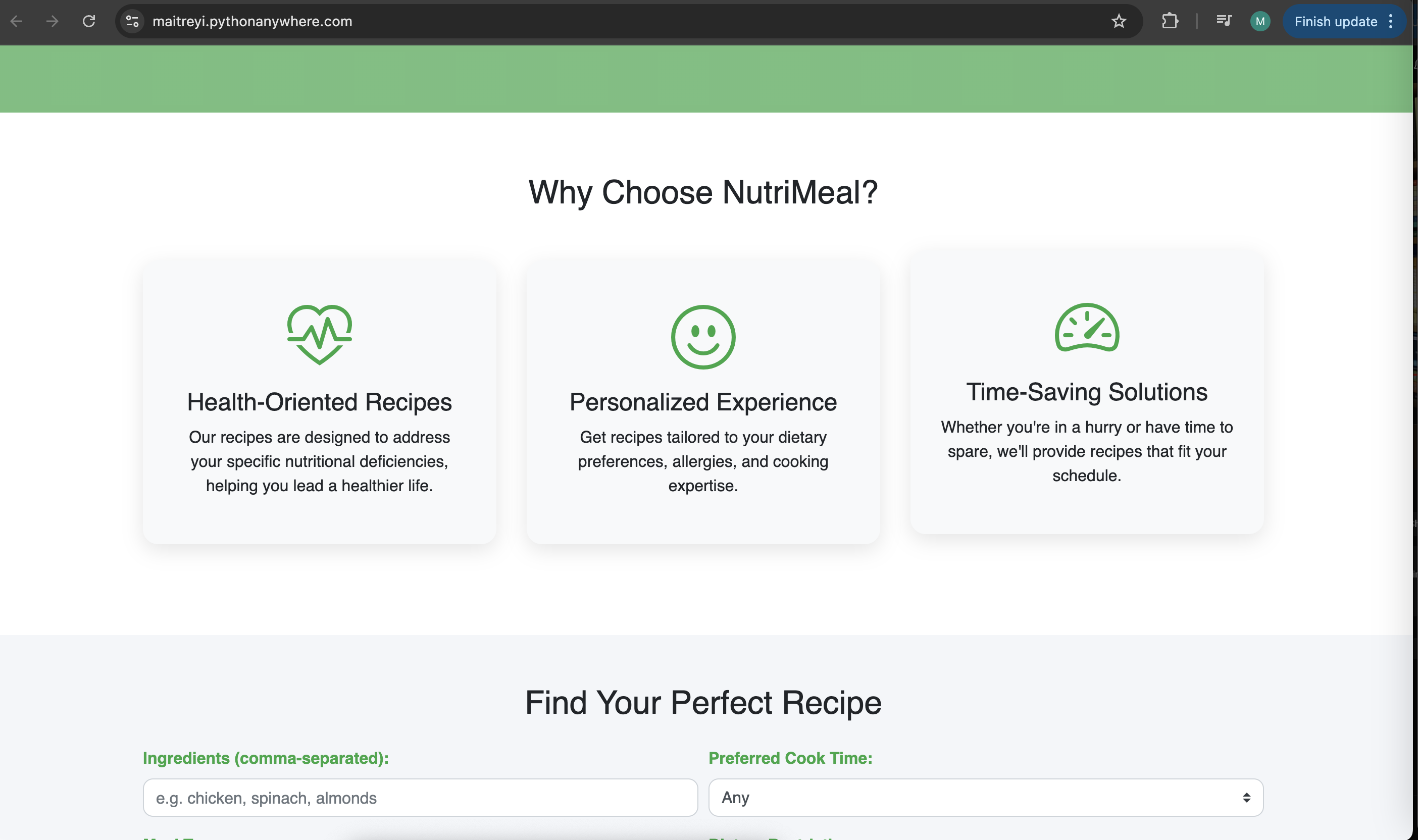
Task: Open the media control playlist icon
Action: [1223, 22]
